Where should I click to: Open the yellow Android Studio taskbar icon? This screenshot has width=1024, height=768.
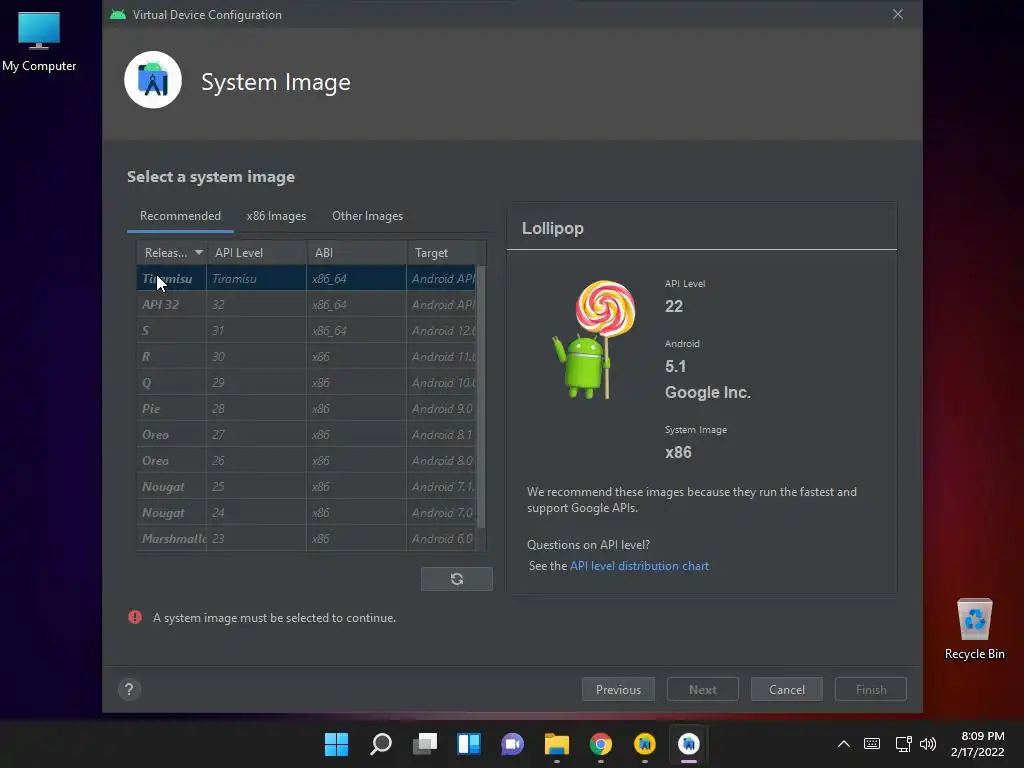pos(645,744)
